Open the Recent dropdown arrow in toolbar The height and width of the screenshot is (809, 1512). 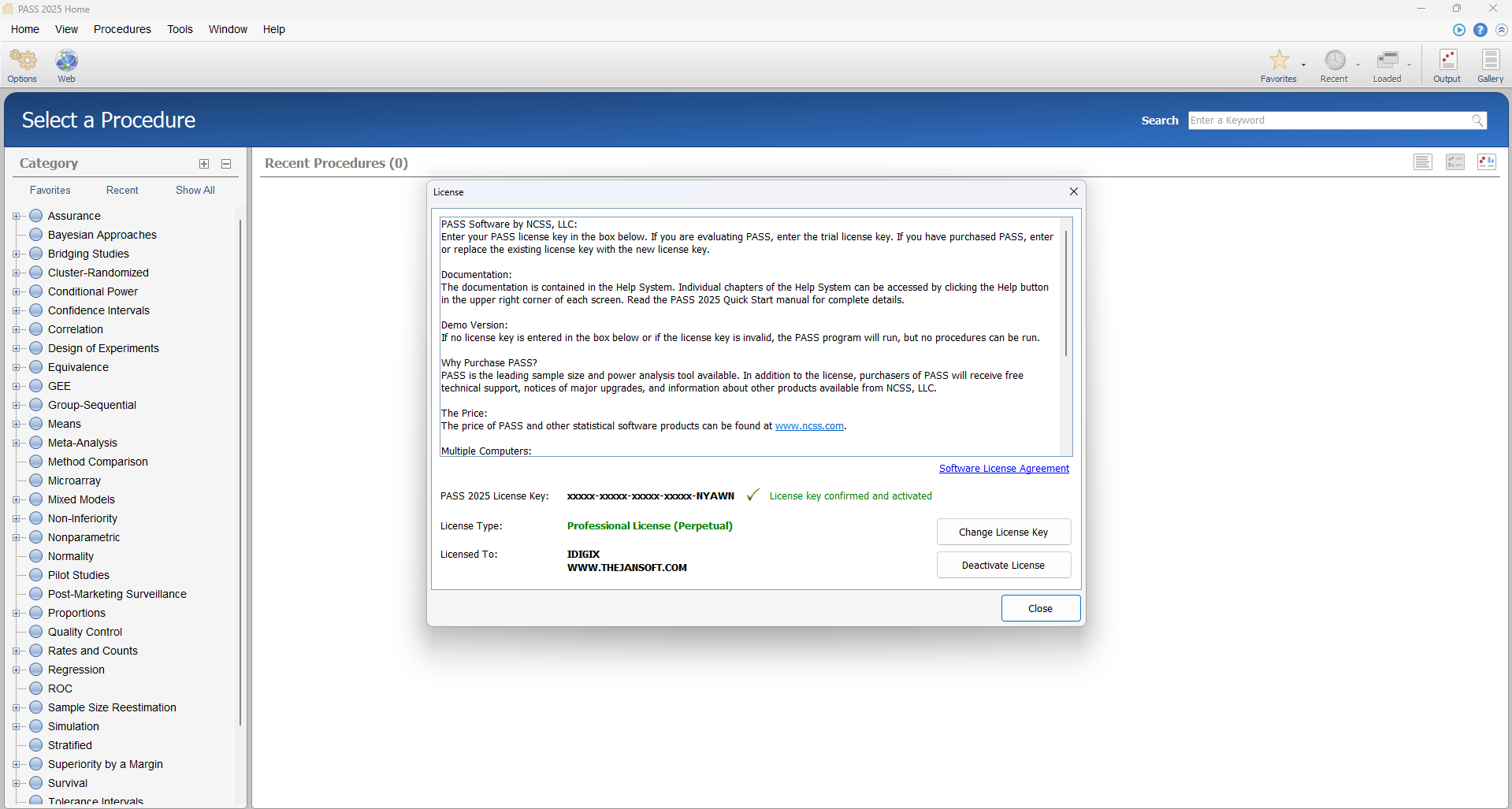(x=1358, y=65)
